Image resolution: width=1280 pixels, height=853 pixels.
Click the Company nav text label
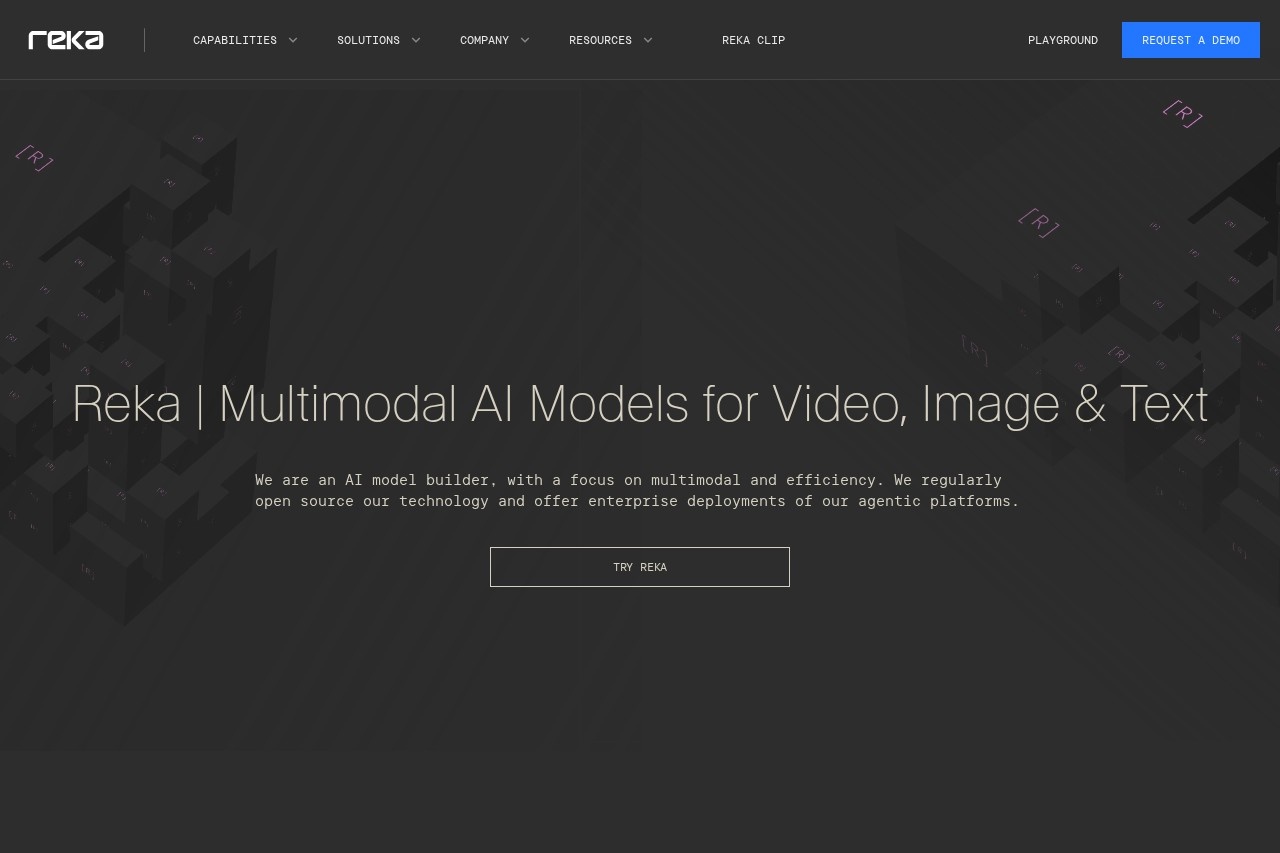point(484,40)
